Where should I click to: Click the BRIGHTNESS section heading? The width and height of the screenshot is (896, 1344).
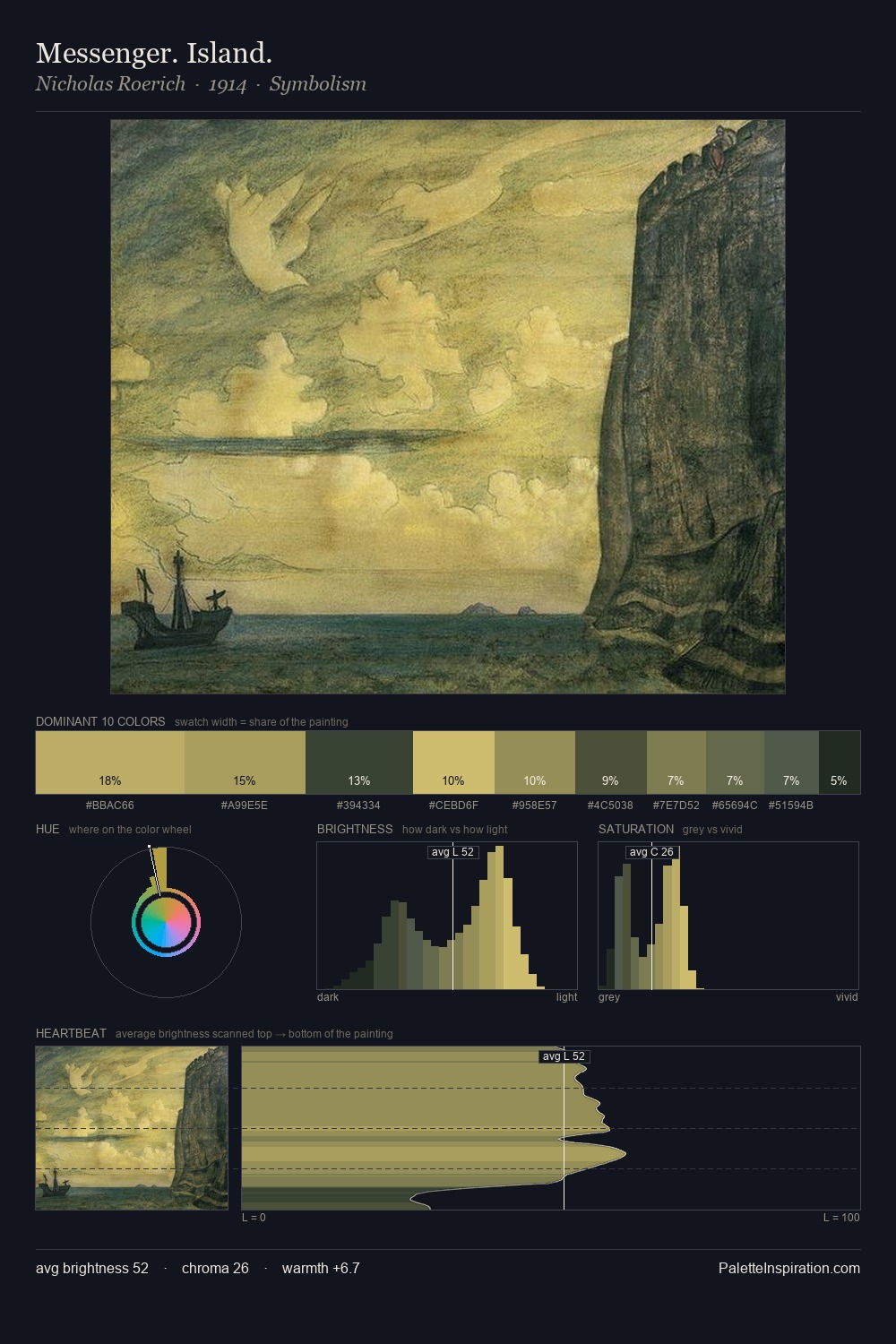[355, 829]
